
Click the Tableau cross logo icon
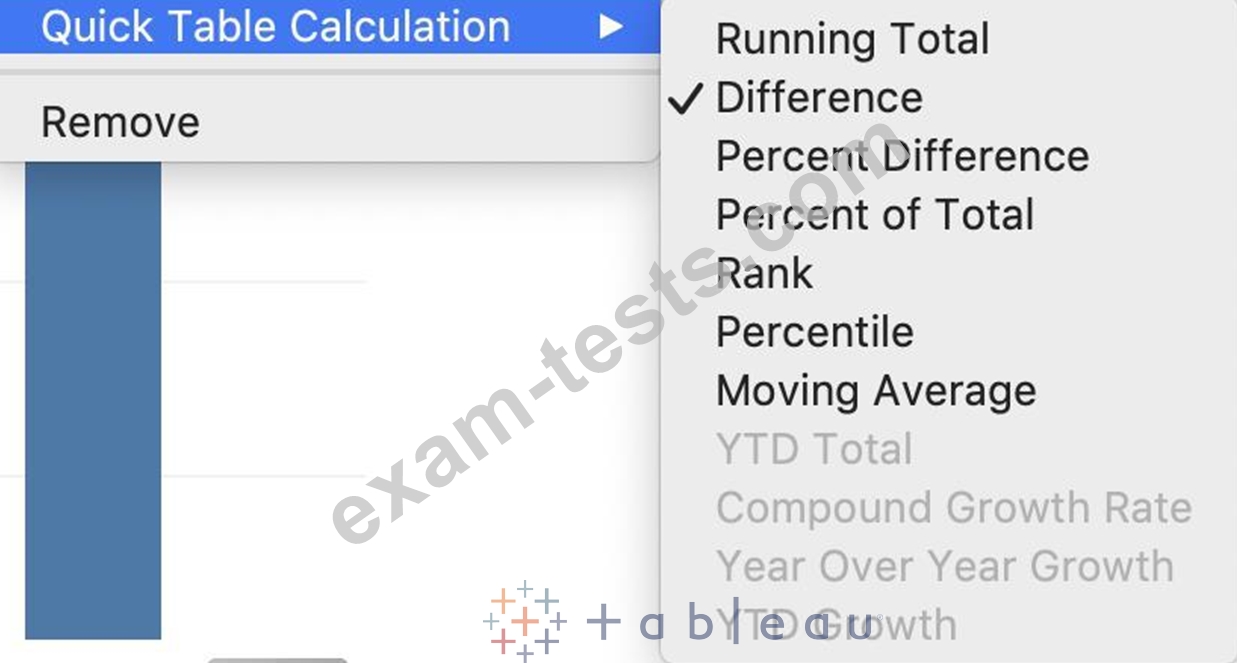point(524,621)
